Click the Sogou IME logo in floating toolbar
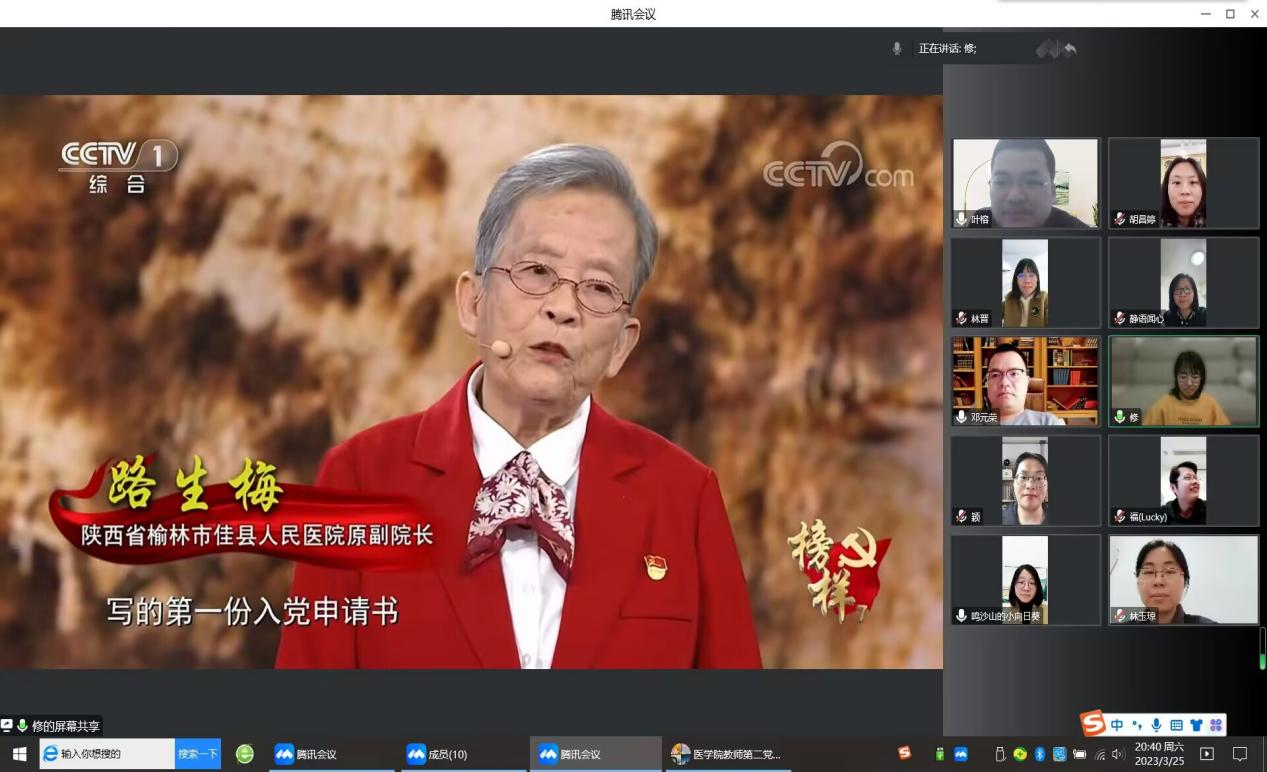This screenshot has width=1267, height=772. (1094, 724)
